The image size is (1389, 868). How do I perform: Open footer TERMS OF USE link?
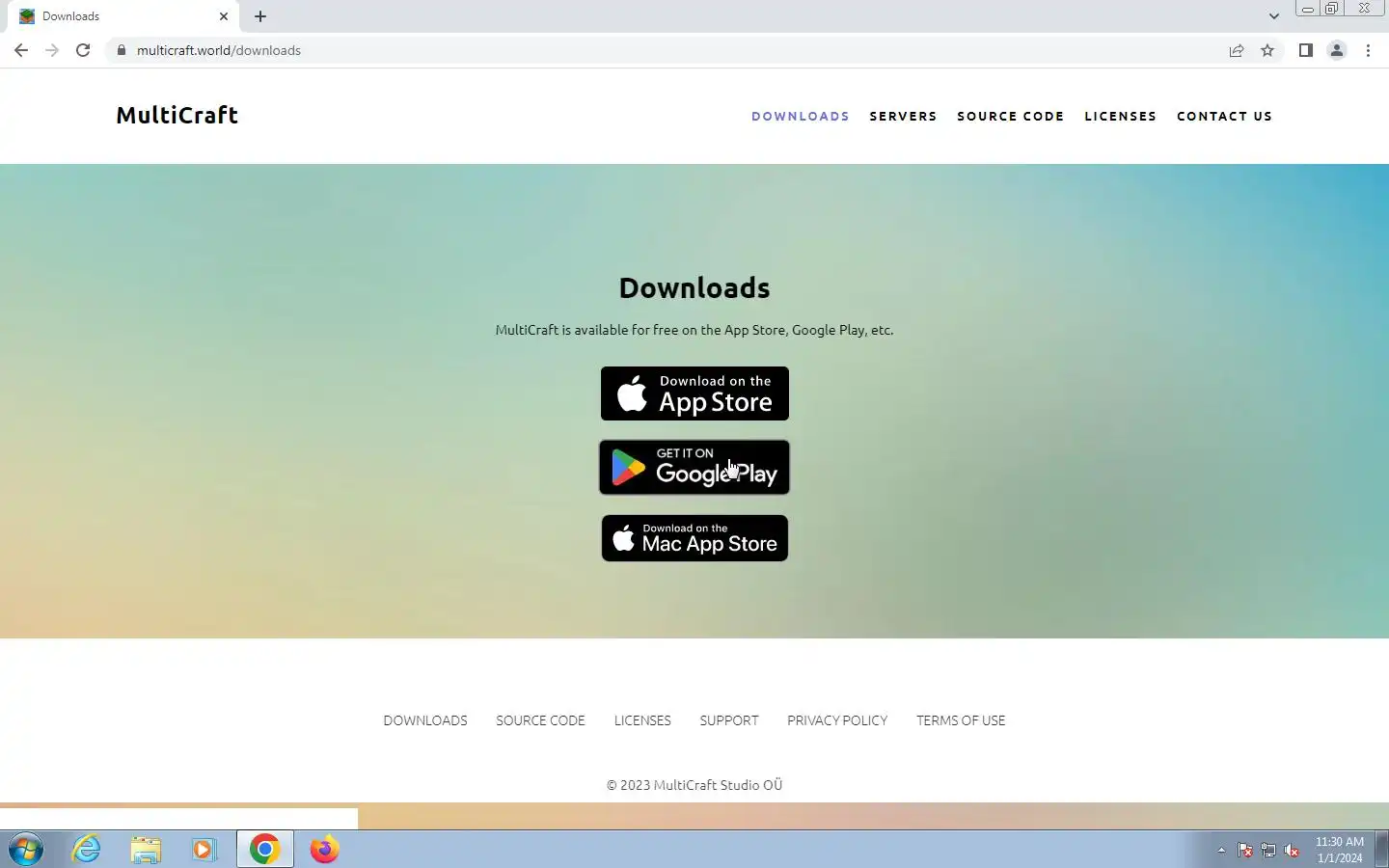click(961, 720)
